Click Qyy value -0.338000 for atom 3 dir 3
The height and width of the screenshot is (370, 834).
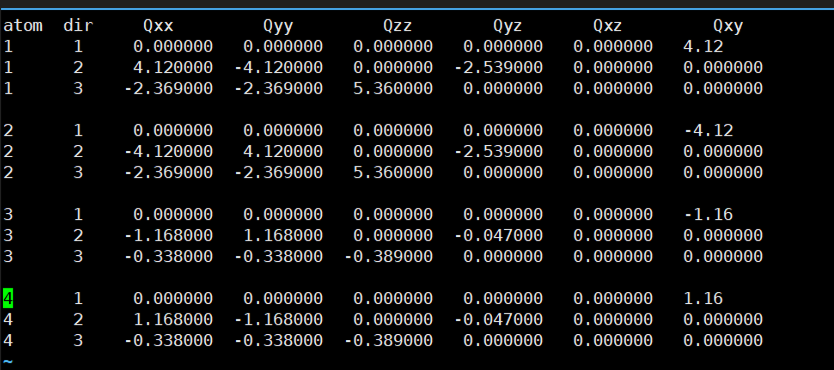click(x=278, y=256)
